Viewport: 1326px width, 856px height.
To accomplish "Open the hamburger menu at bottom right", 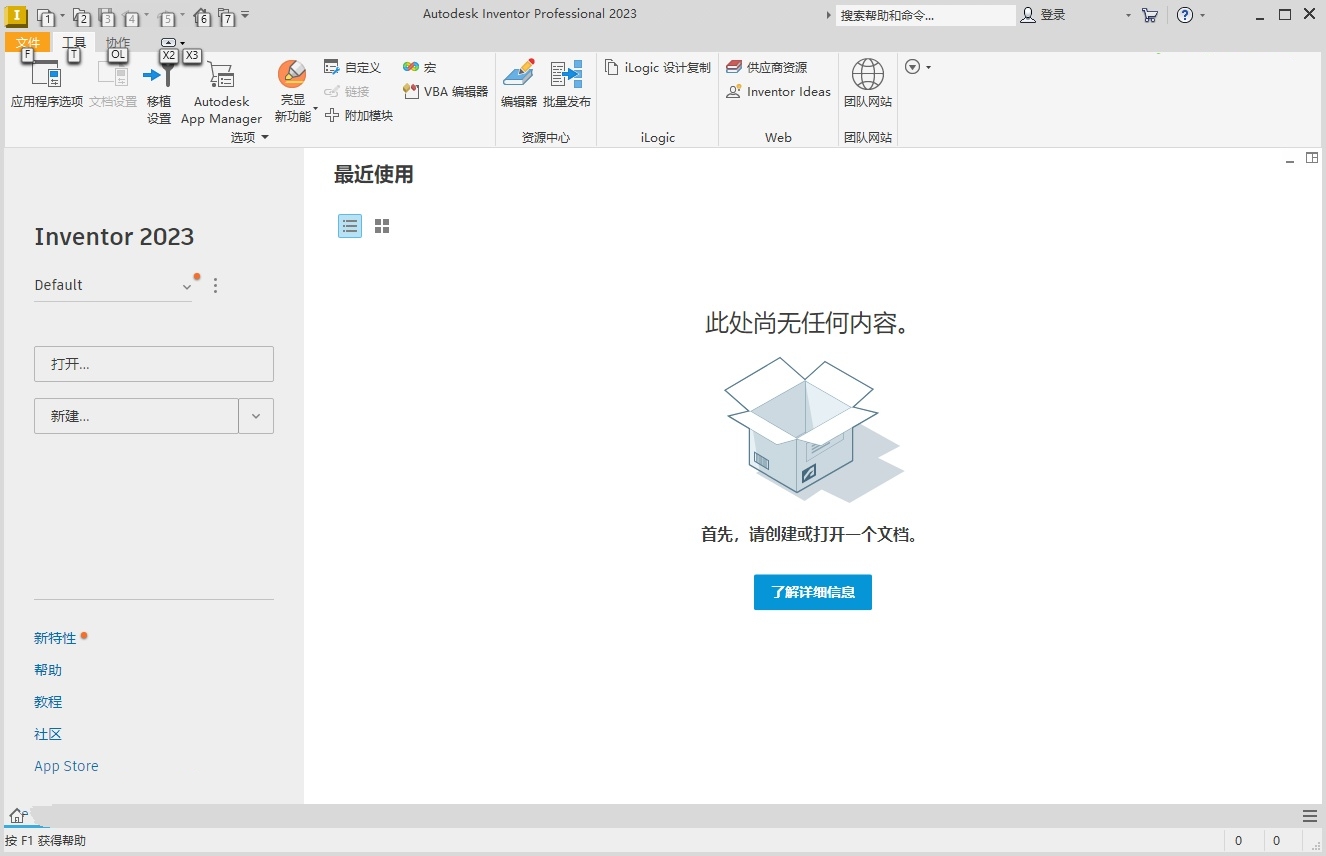I will [x=1310, y=816].
